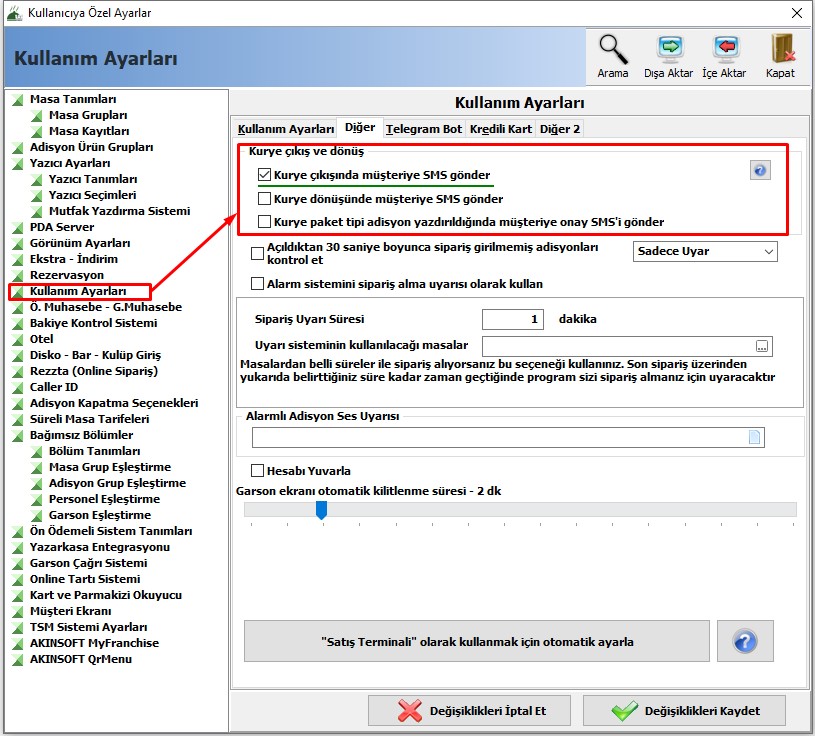Open Kart ve Parmakizi Okuyucu settings
The height and width of the screenshot is (736, 815).
pos(106,595)
